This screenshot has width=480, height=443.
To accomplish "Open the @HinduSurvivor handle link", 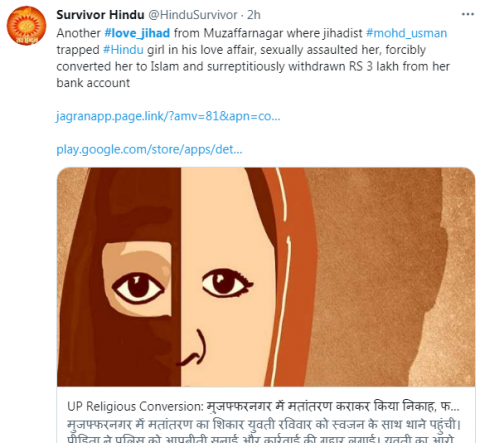I will 192,15.
